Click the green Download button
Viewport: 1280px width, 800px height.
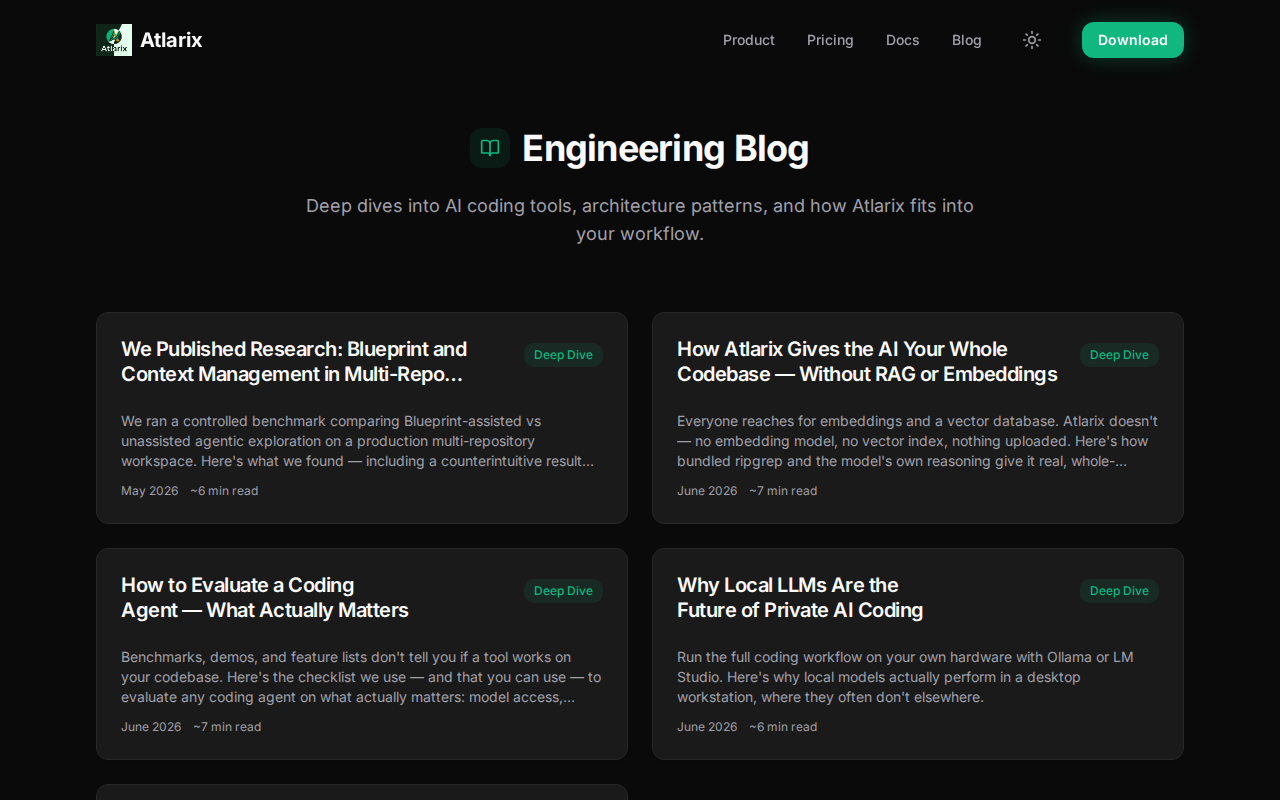(x=1133, y=40)
